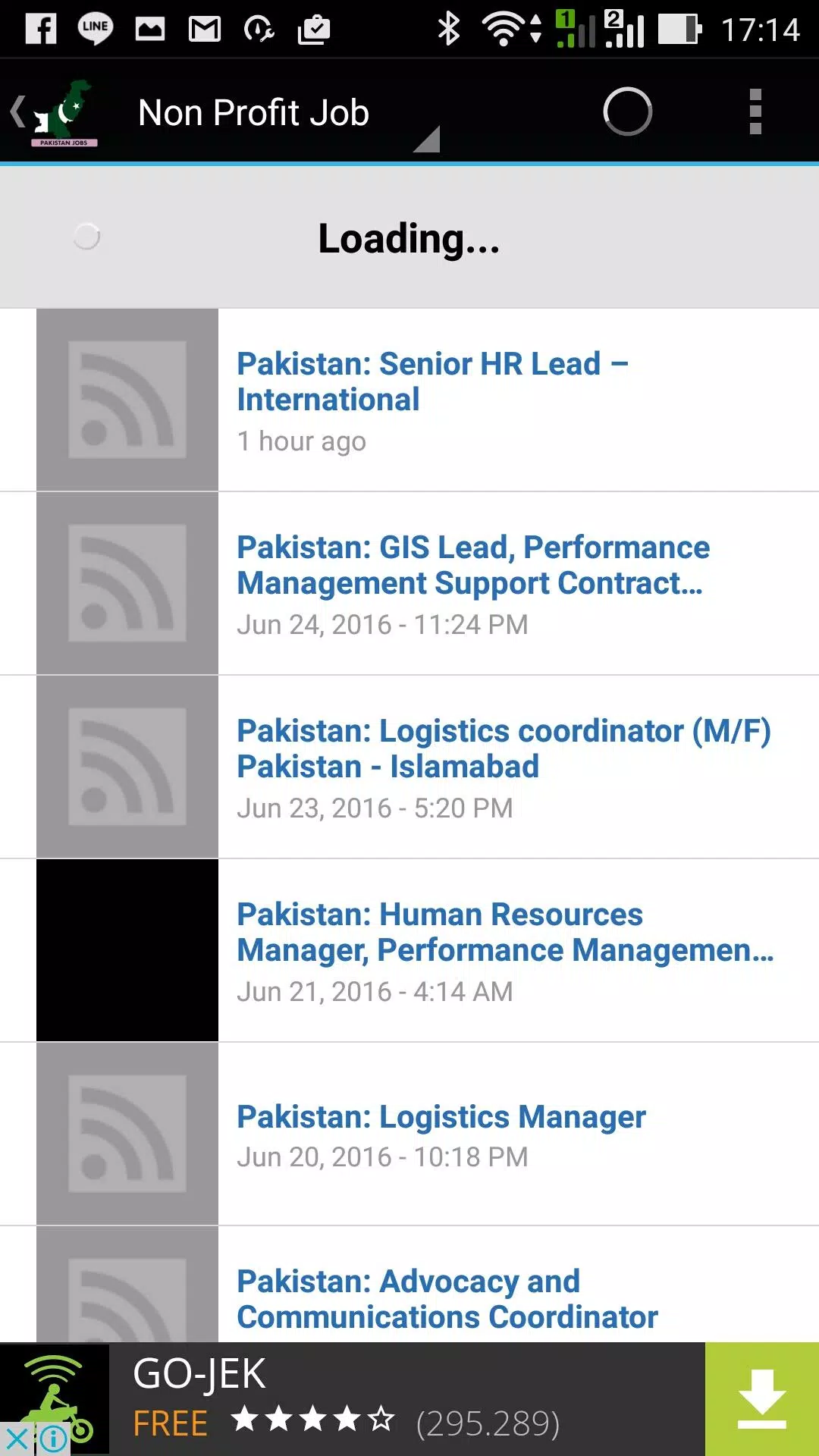Tap black thumbnail beside Human Resources Manager
This screenshot has width=819, height=1456.
coord(127,950)
